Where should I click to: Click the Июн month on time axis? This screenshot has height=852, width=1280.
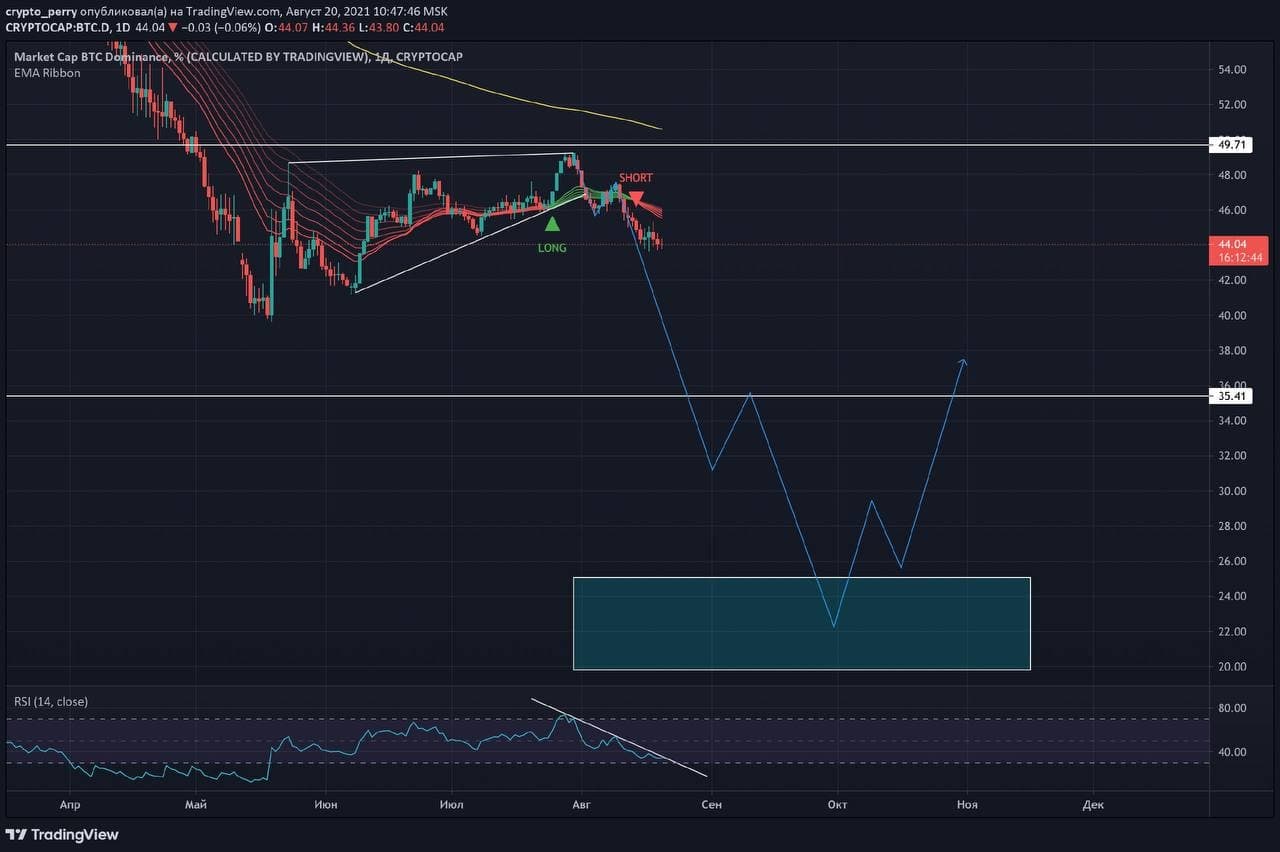(x=325, y=804)
